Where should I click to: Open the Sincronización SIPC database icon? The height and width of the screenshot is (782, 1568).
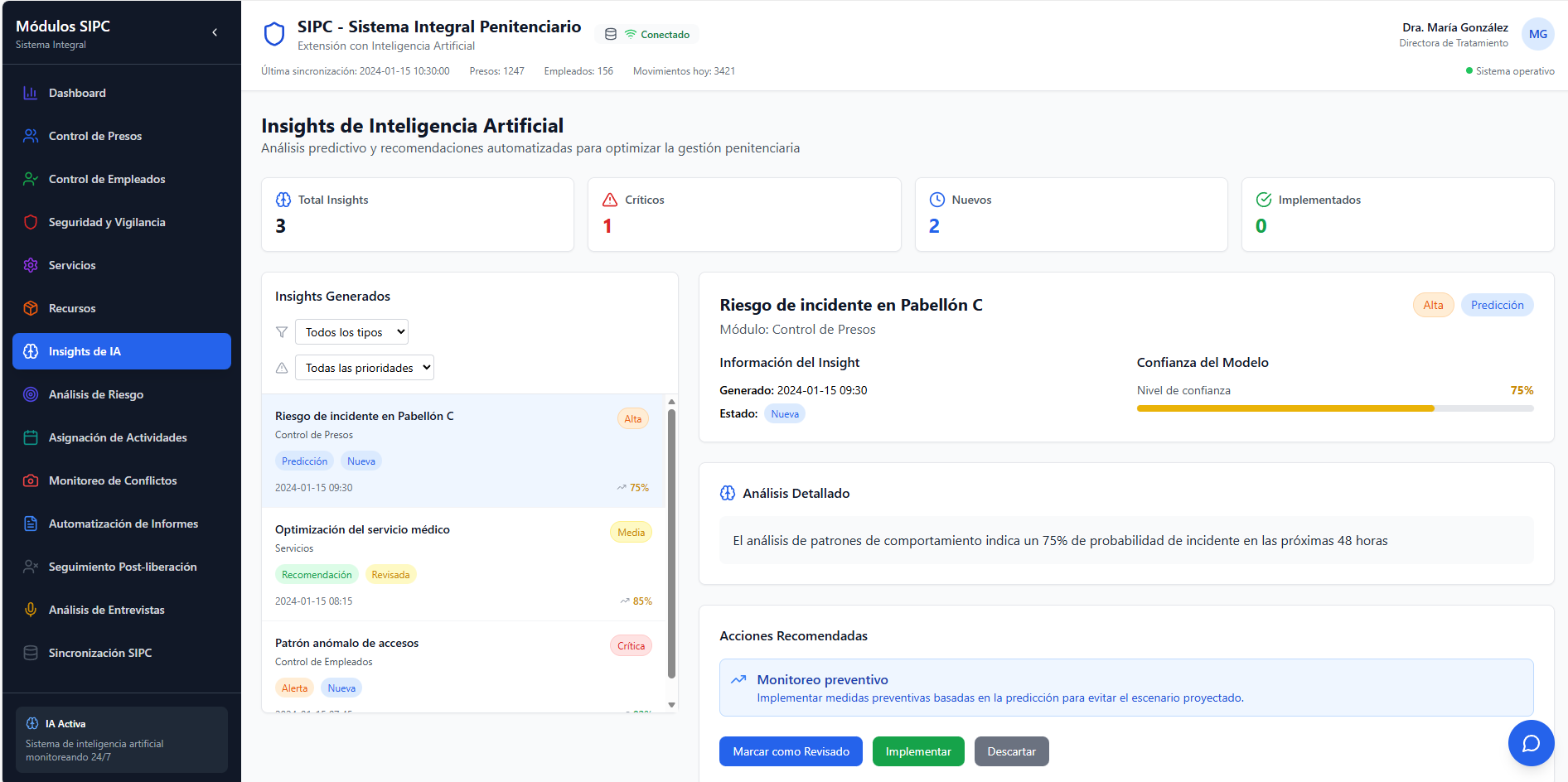[30, 653]
